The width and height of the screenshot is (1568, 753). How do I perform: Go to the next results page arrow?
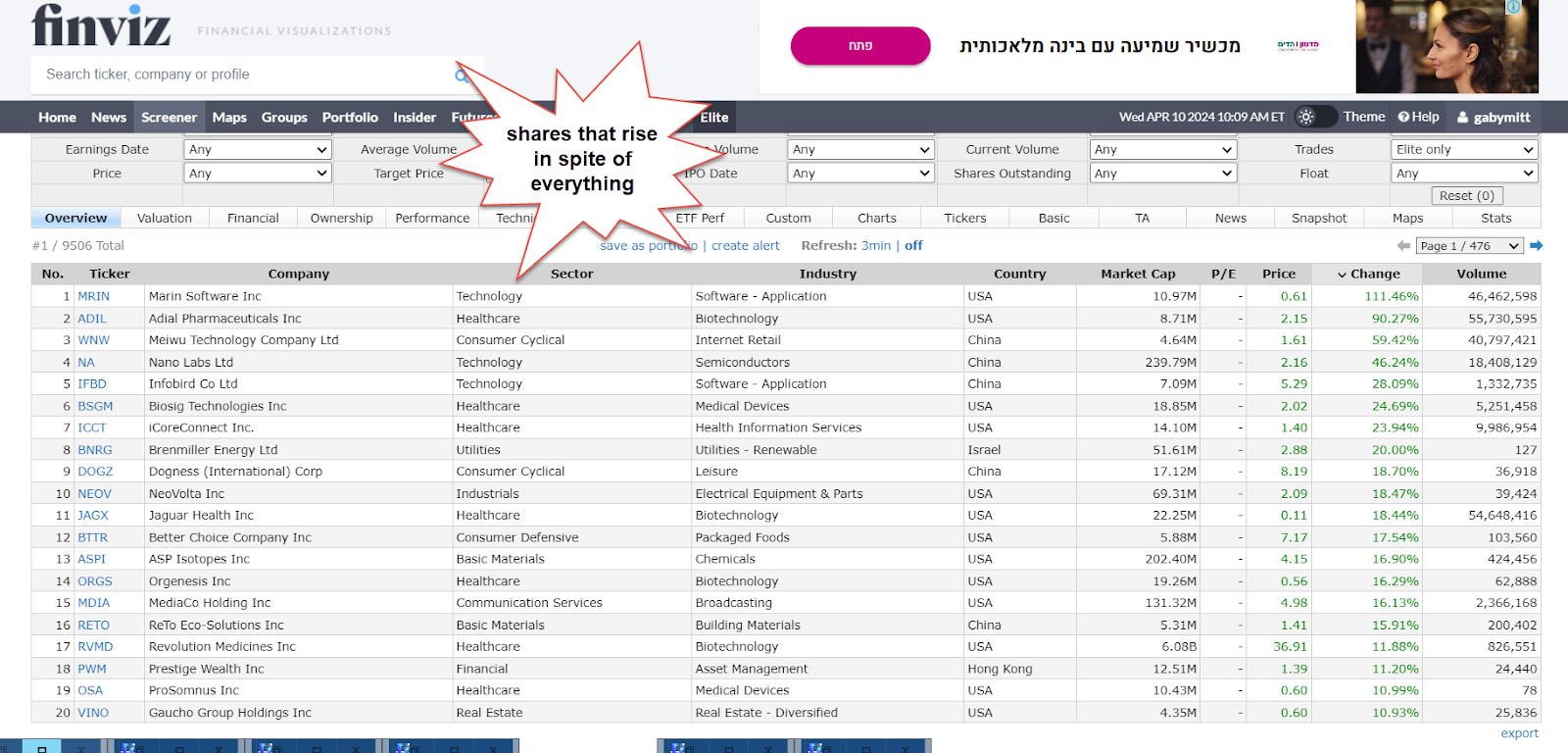1536,246
